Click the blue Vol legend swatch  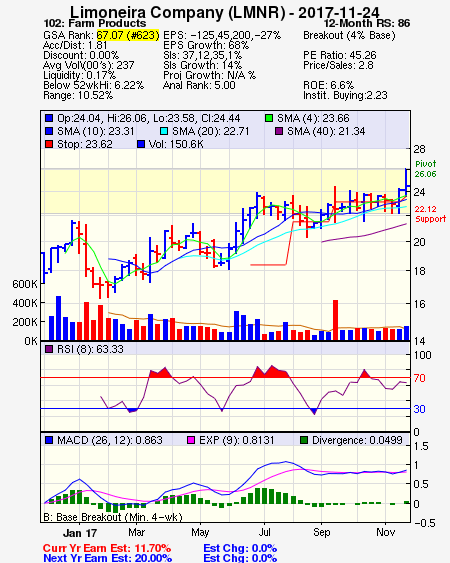coord(141,144)
